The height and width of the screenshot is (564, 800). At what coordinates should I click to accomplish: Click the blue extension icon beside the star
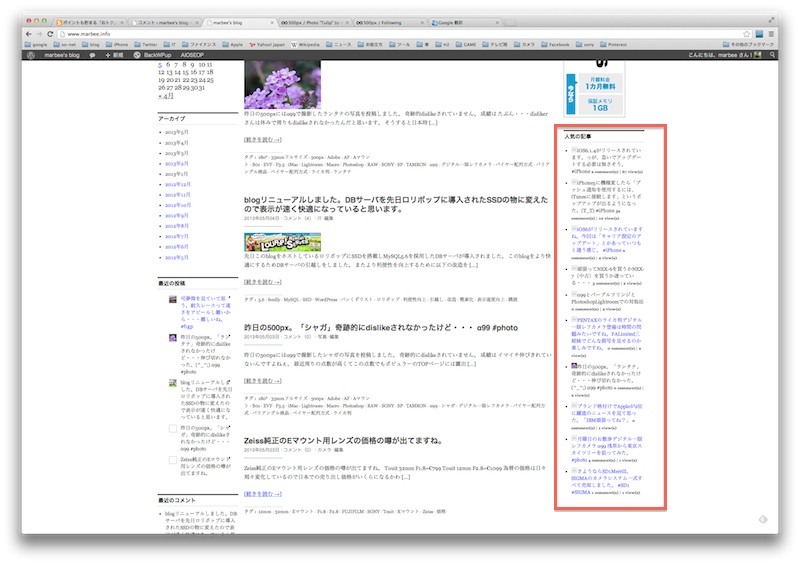pos(759,34)
